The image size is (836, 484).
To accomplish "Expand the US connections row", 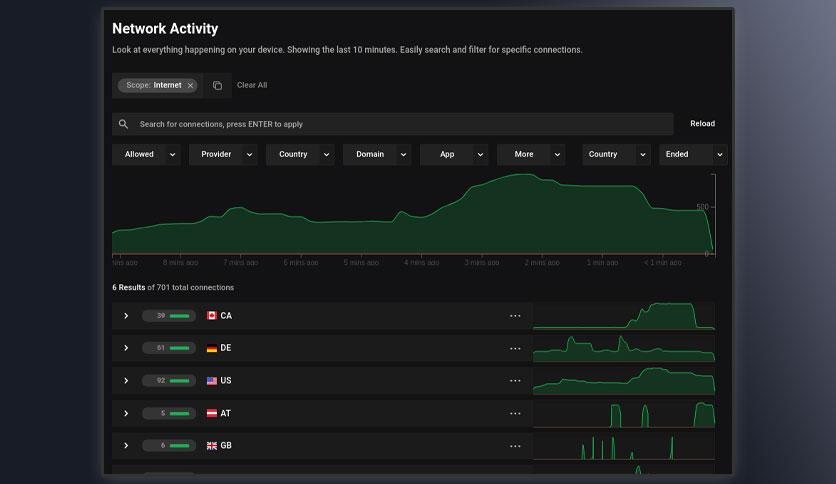I will coord(126,381).
